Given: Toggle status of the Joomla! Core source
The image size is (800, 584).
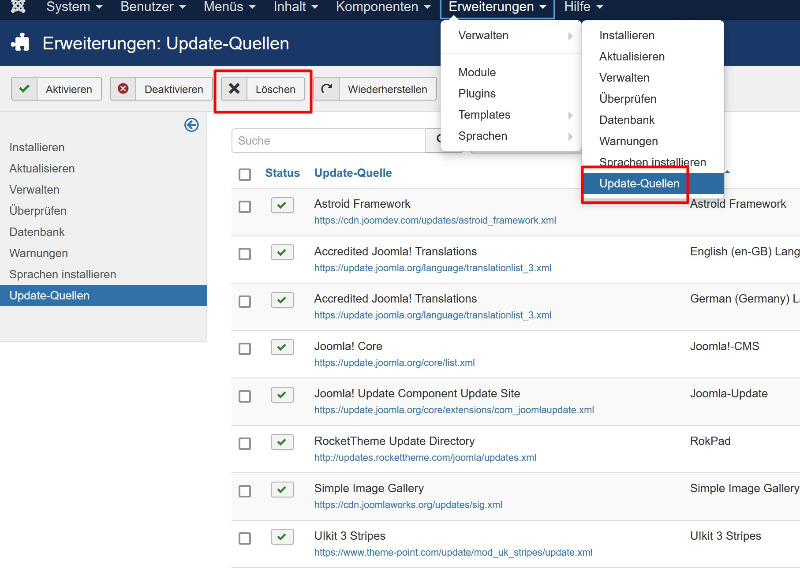Looking at the screenshot, I should [x=282, y=348].
